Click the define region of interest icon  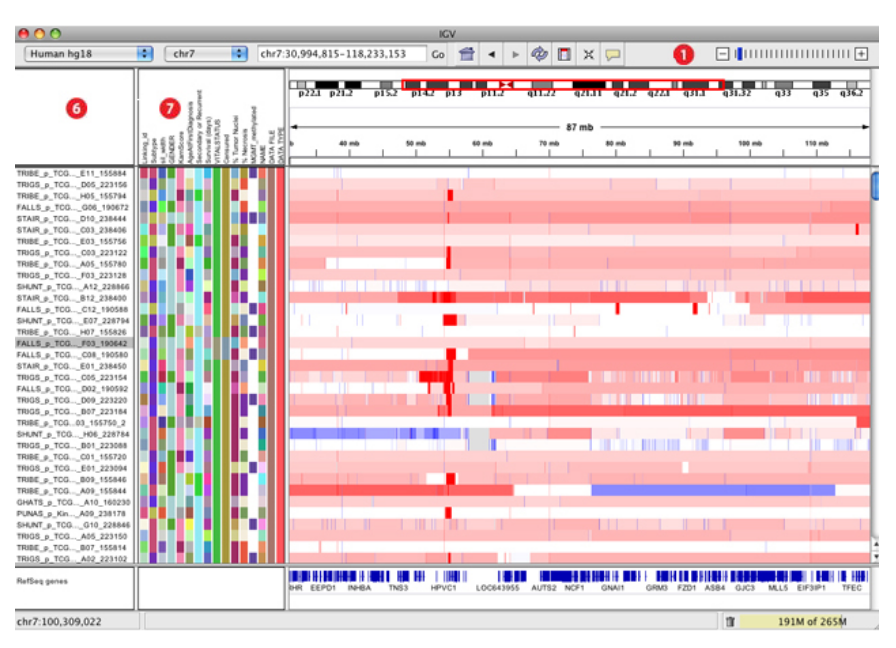(564, 54)
